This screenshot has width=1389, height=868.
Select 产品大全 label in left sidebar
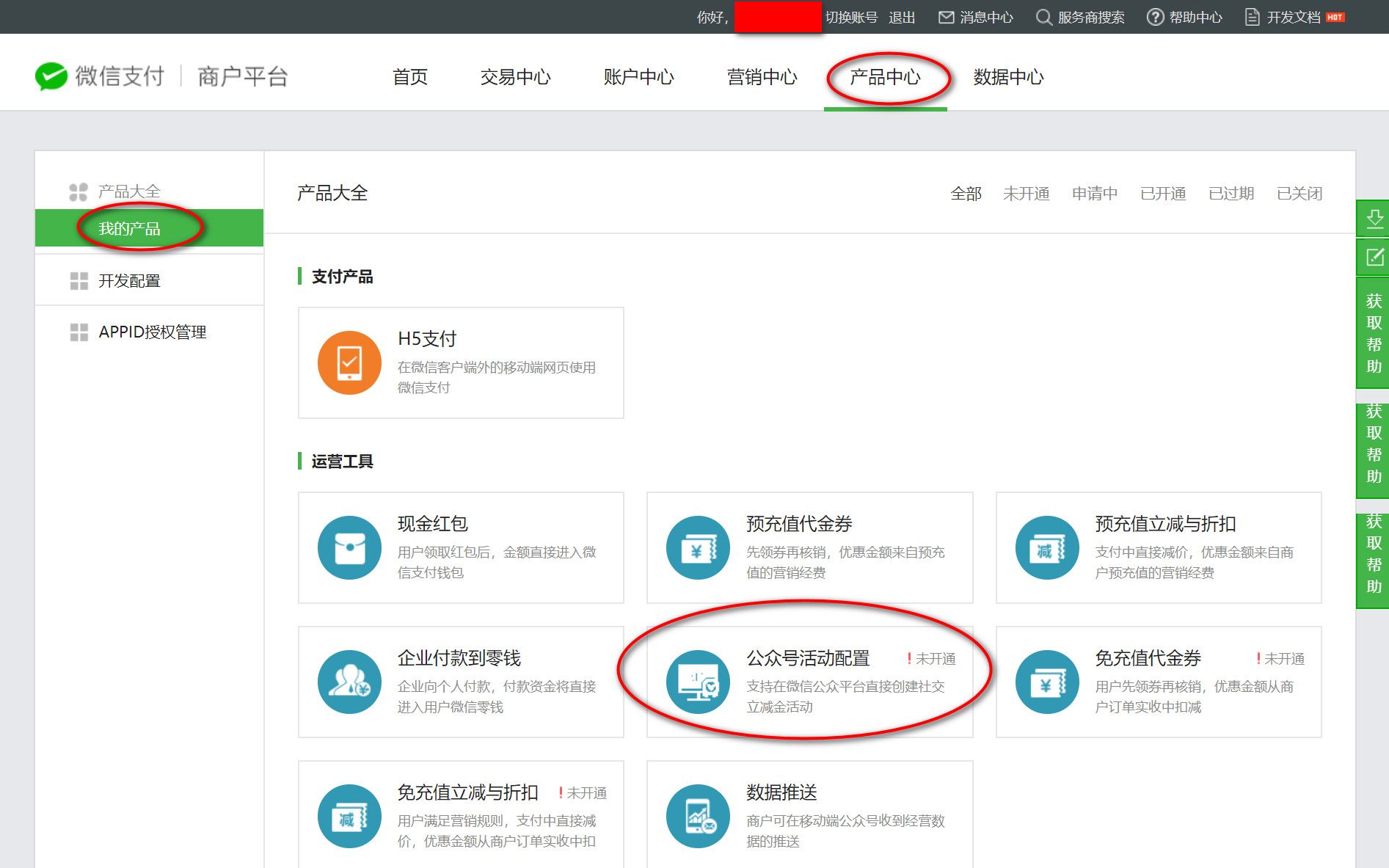point(129,192)
